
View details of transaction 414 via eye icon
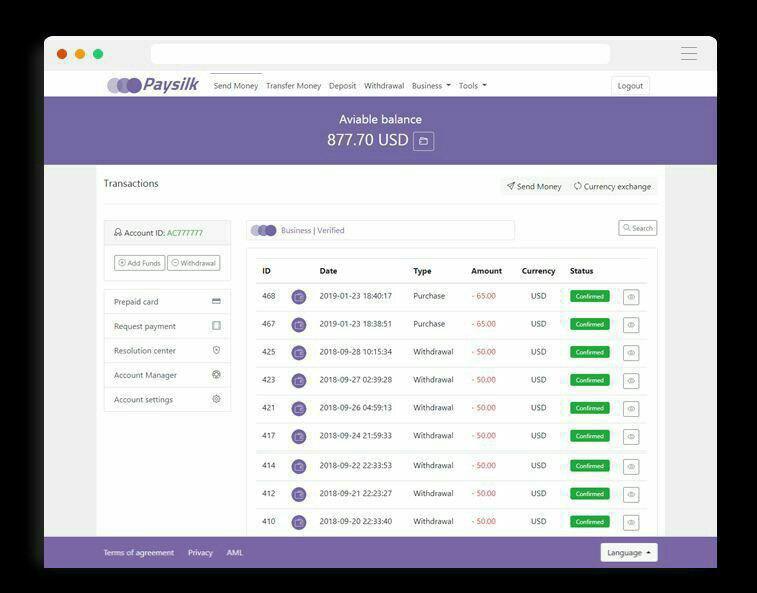[x=631, y=467]
